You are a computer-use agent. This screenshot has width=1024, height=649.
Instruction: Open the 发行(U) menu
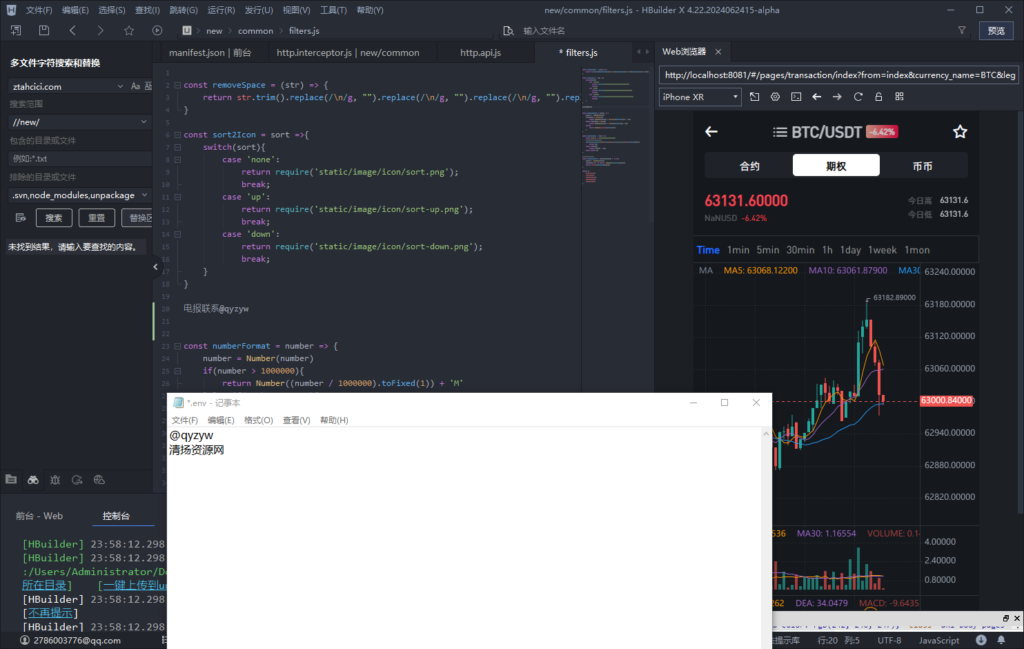point(259,10)
